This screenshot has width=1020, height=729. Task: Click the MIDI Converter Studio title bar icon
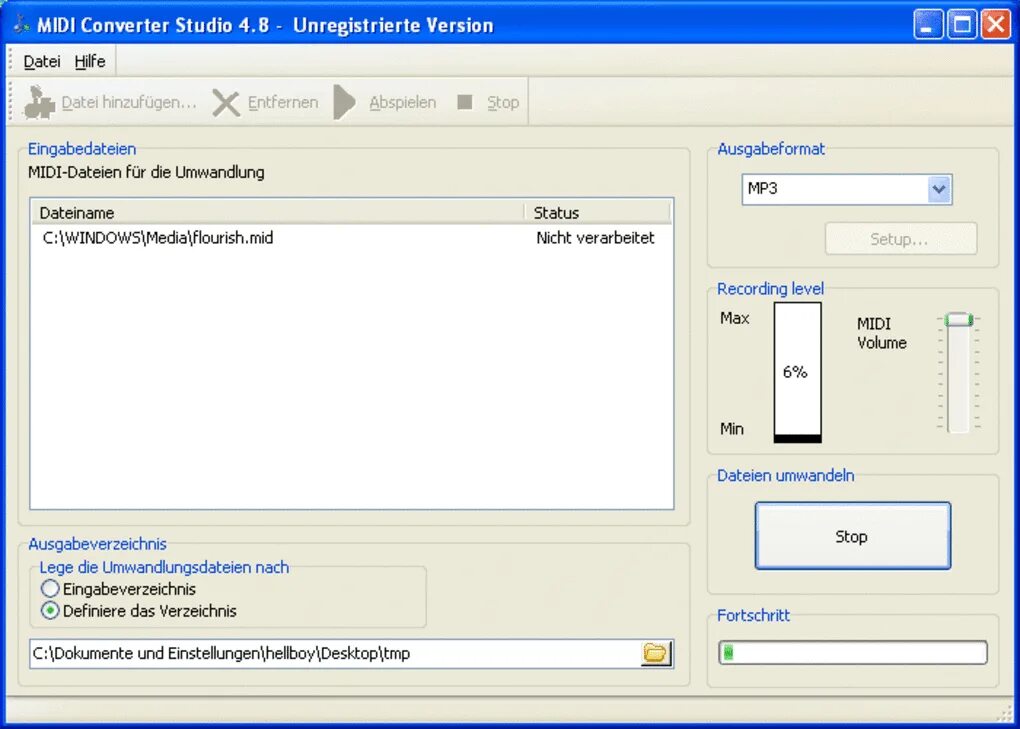pos(21,25)
